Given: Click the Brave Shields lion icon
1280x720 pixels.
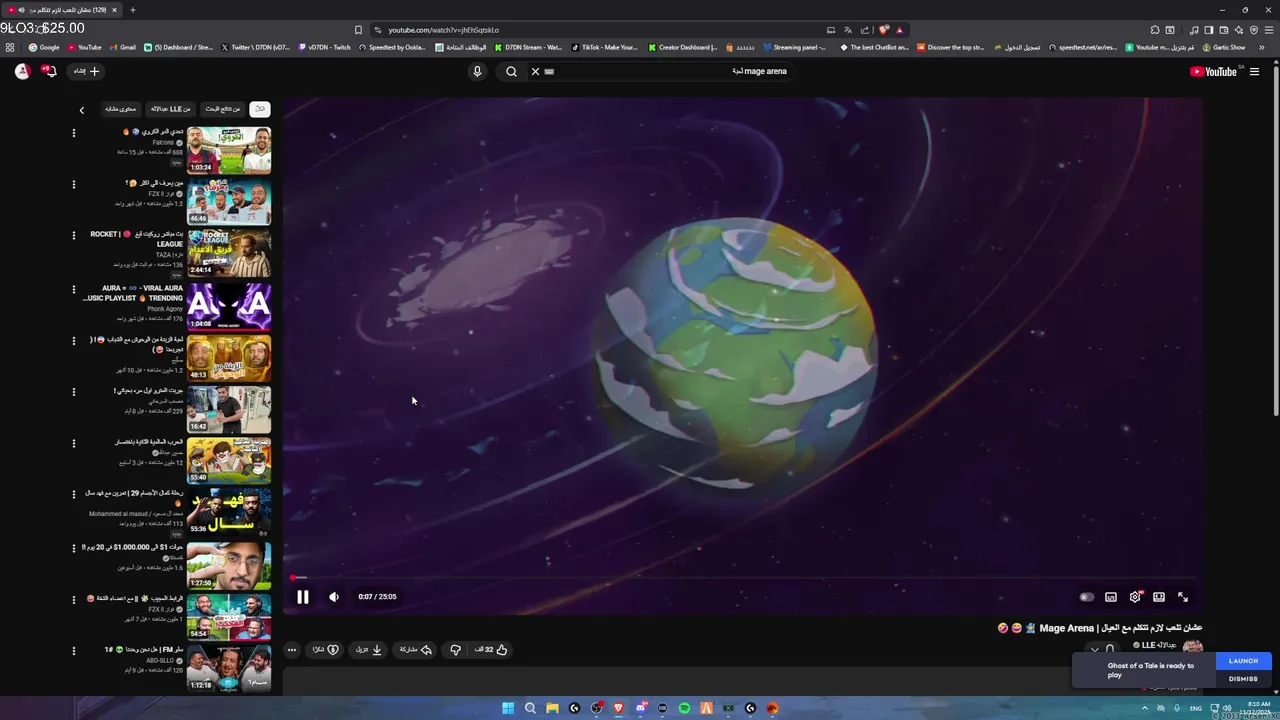Looking at the screenshot, I should point(883,30).
